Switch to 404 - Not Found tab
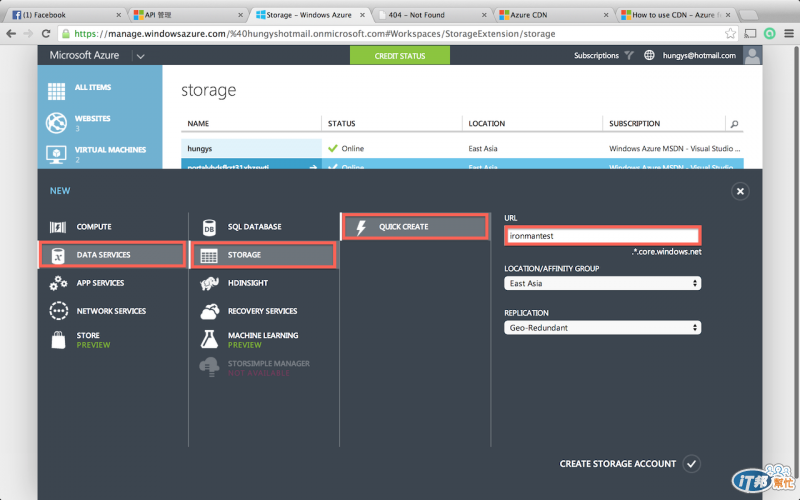The width and height of the screenshot is (800, 500). click(431, 15)
